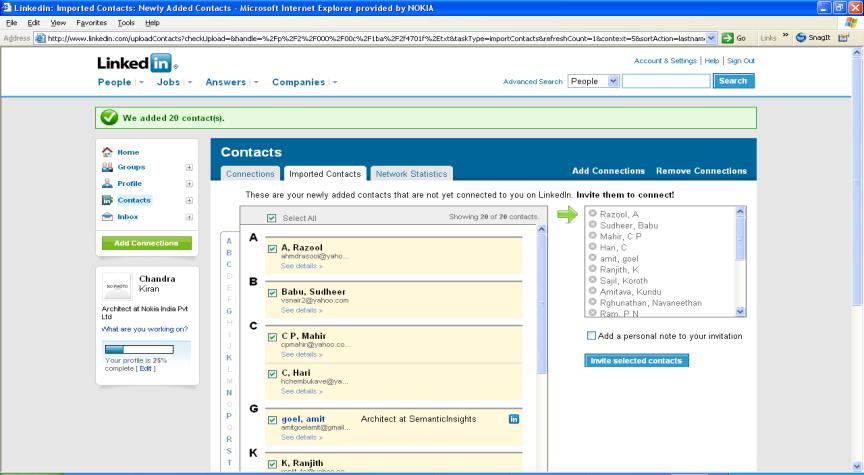Remove Amitava, Kundu from the invite list

(592, 290)
